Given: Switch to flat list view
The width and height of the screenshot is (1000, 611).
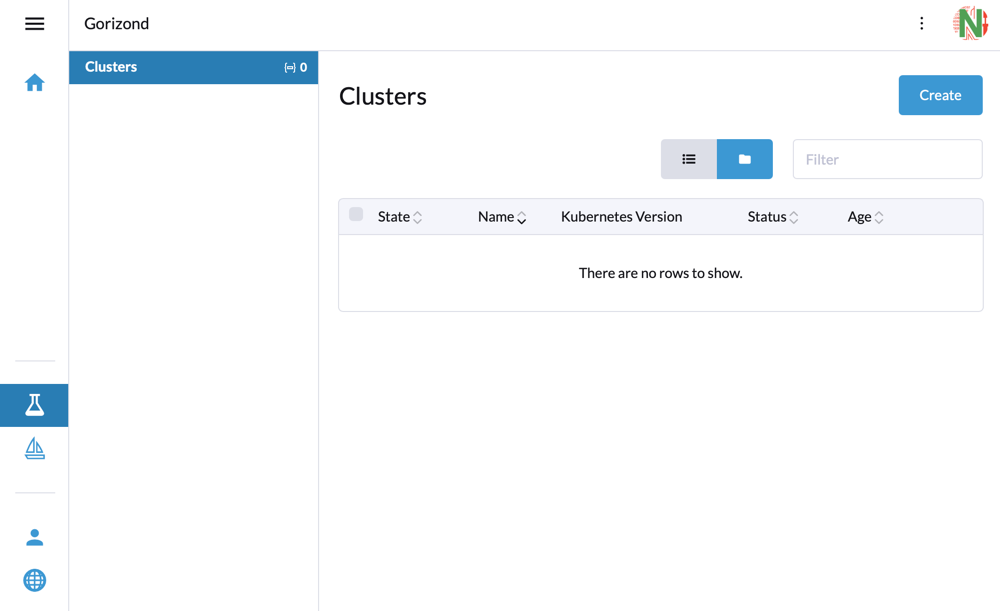Looking at the screenshot, I should (688, 159).
